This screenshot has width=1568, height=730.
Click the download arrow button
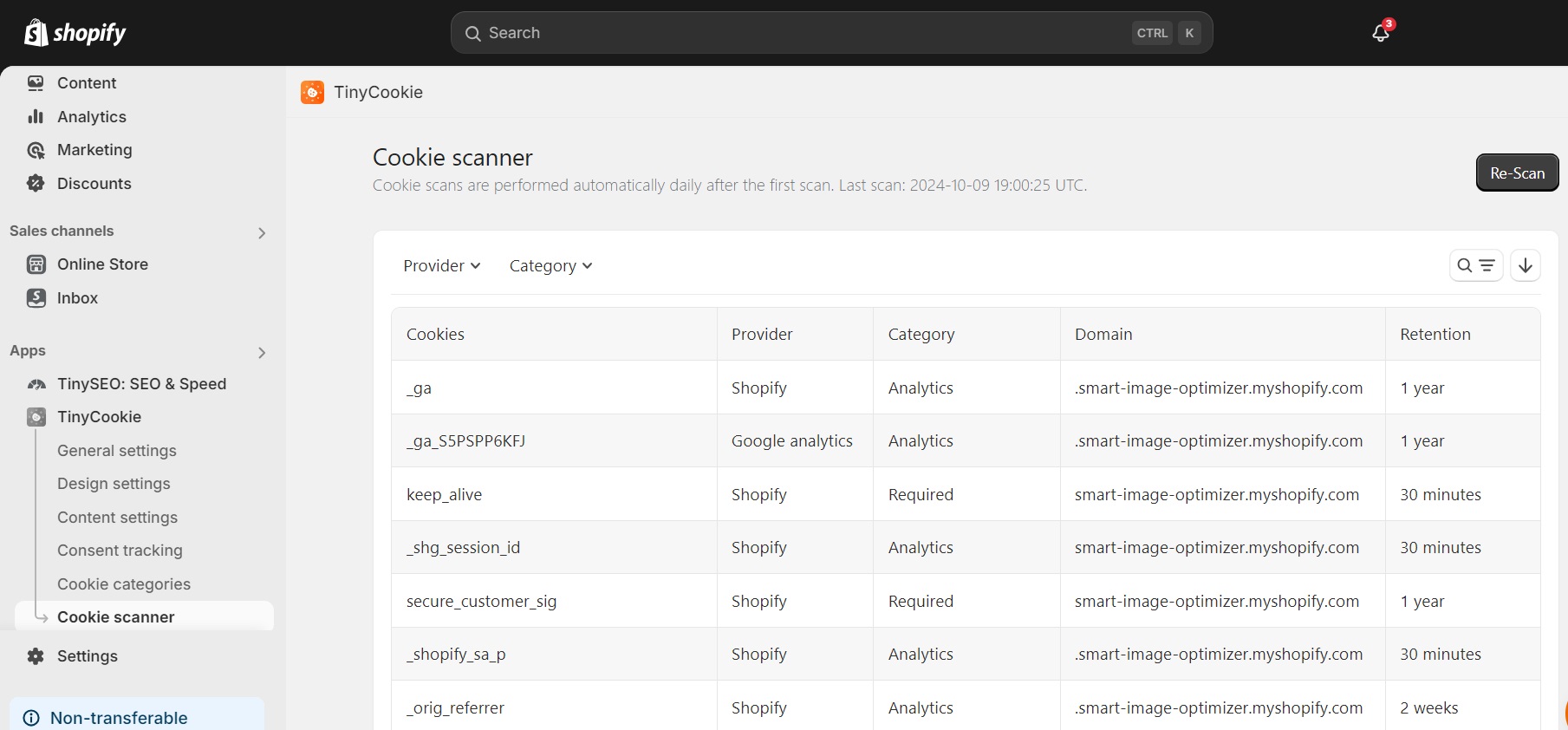click(x=1526, y=265)
